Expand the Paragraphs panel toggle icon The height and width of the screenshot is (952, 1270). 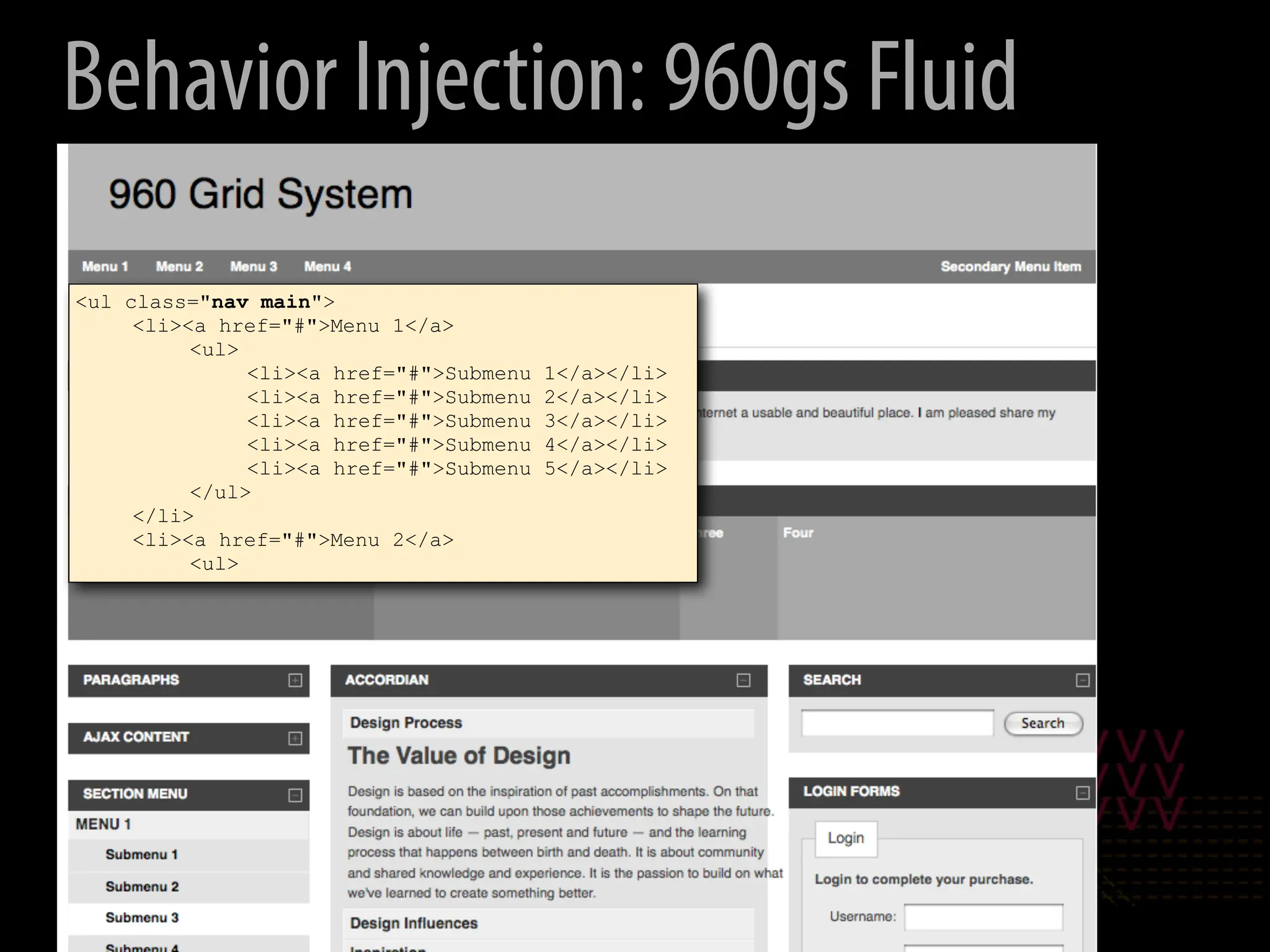295,681
